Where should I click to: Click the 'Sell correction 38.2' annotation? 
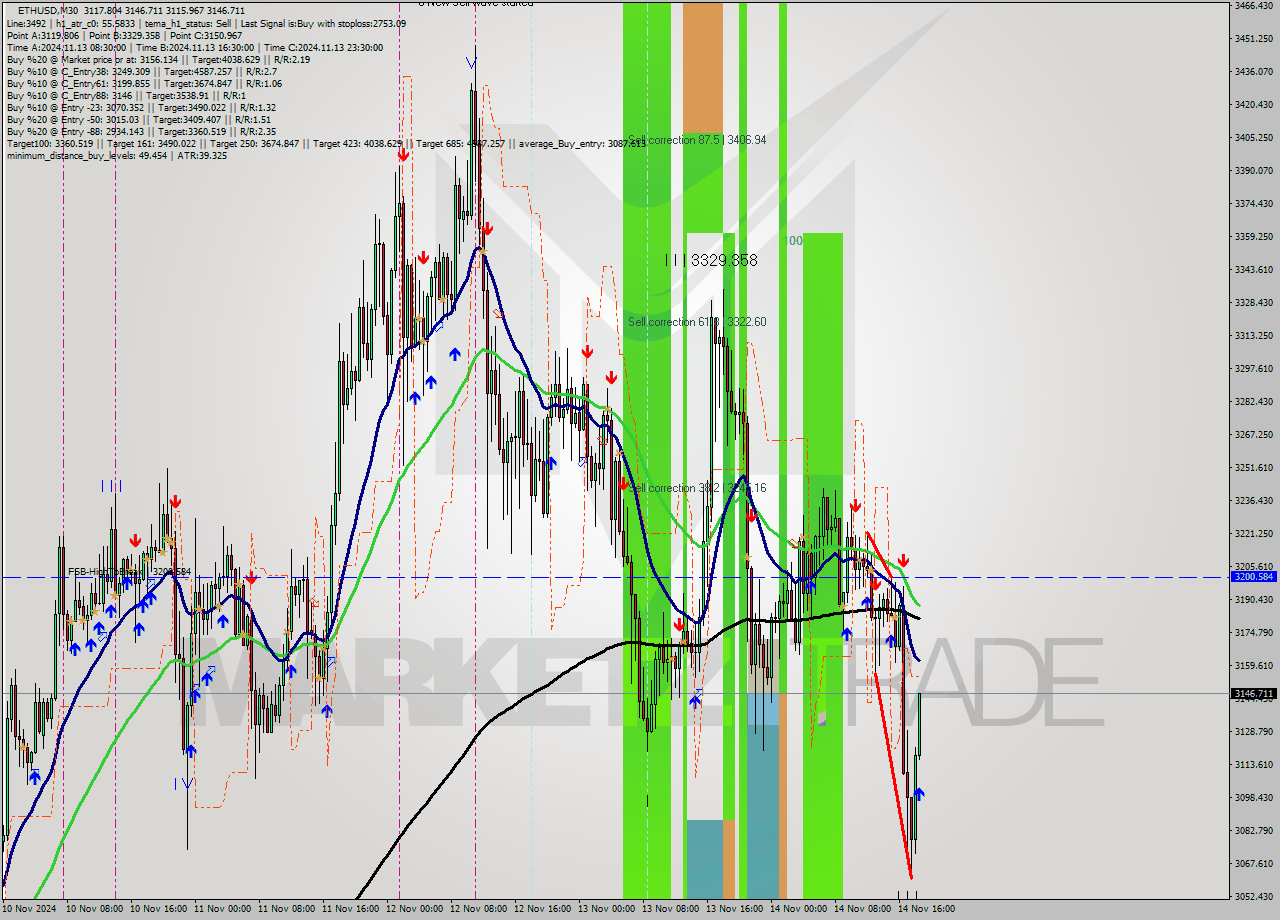697,488
